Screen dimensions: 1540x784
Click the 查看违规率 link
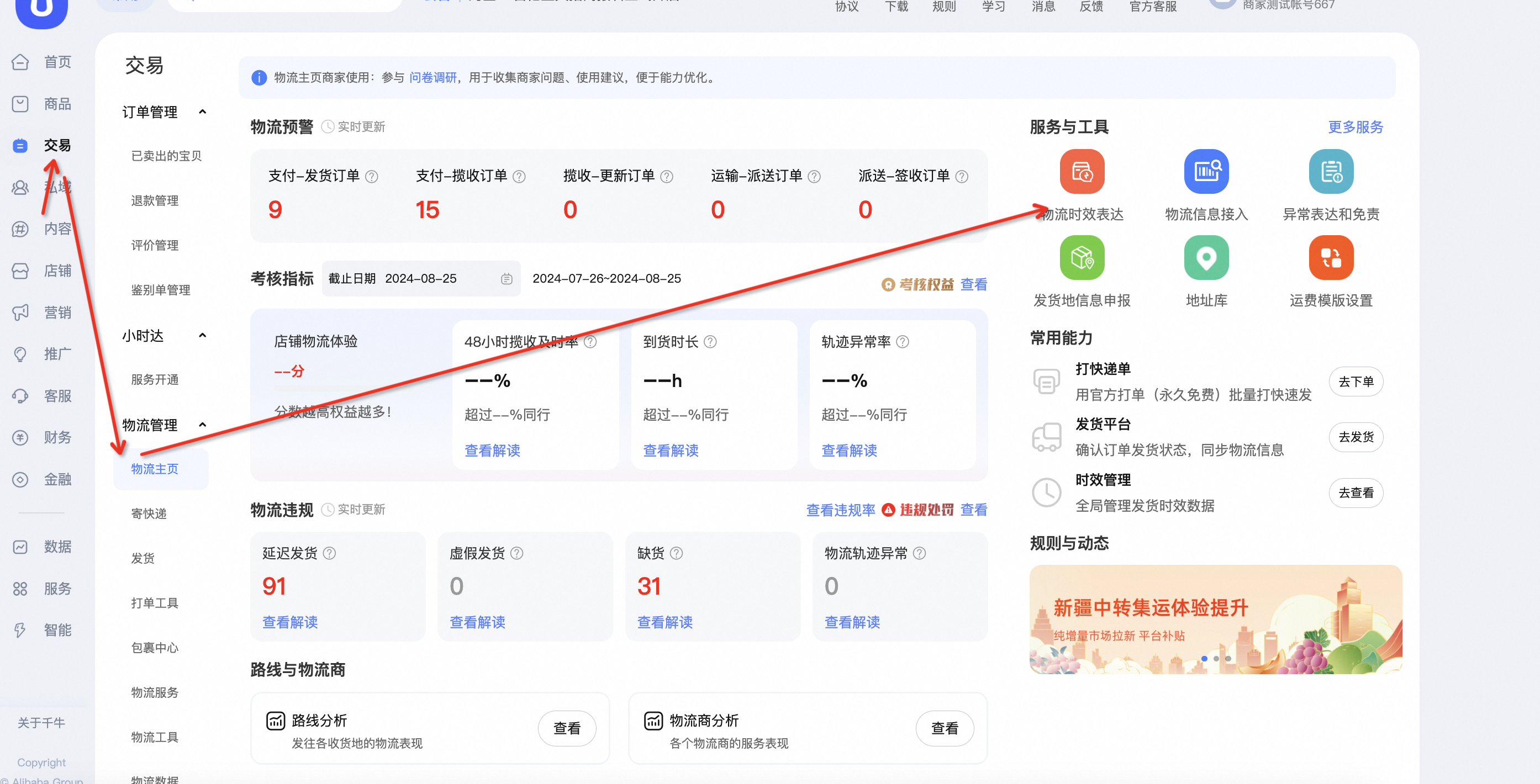coord(840,510)
